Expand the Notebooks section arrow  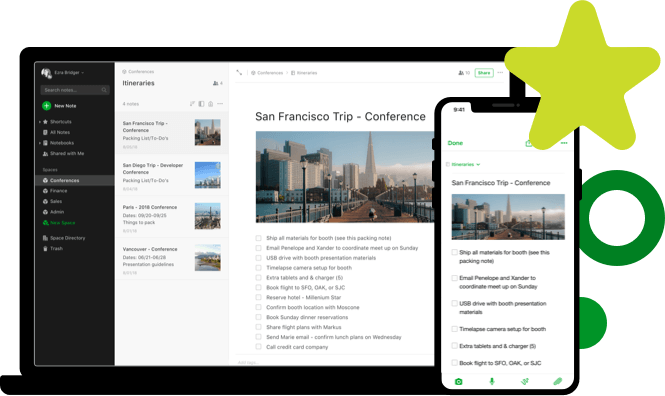click(40, 143)
